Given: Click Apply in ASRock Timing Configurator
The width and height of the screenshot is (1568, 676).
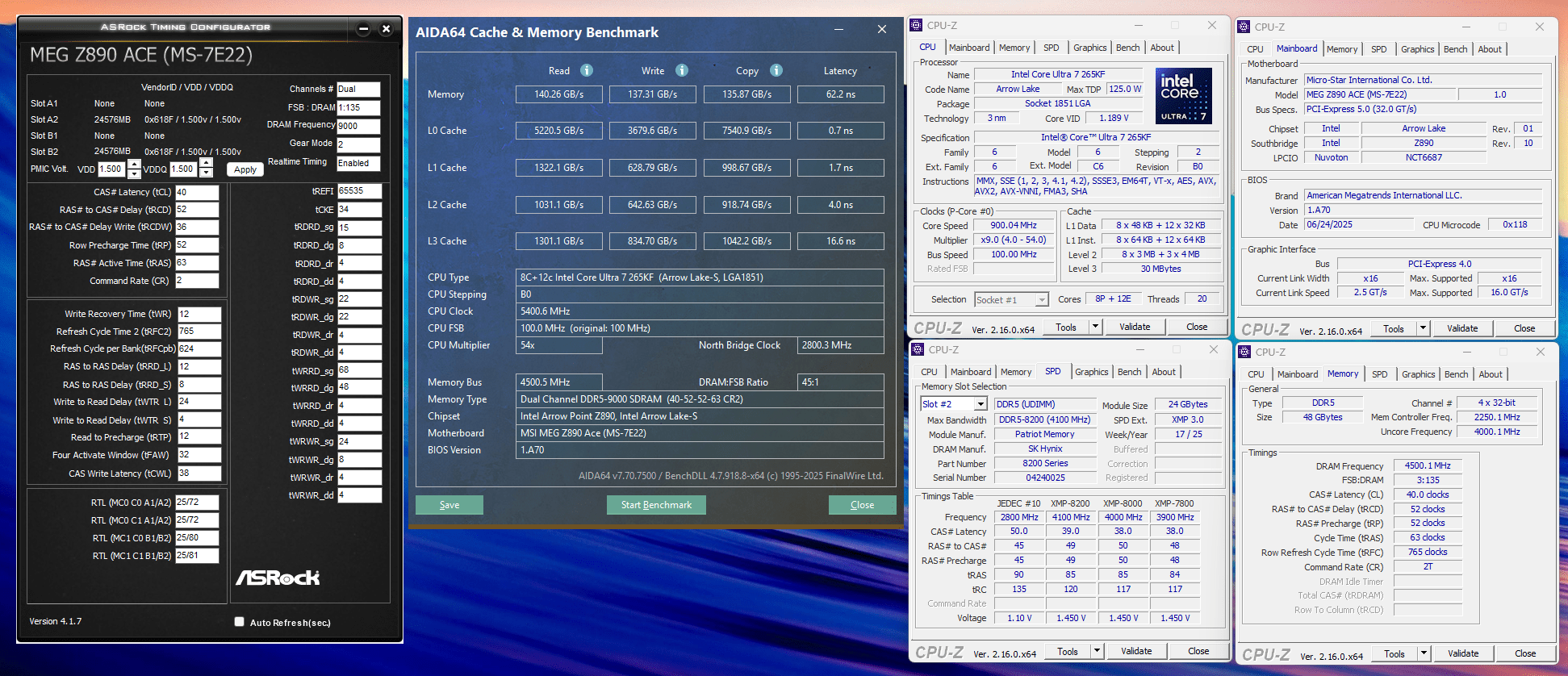Looking at the screenshot, I should click(245, 169).
